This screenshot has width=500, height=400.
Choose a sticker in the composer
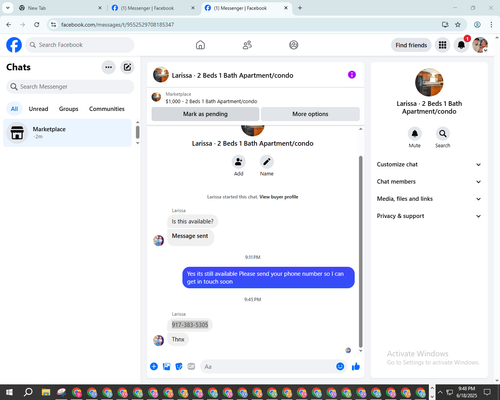179,367
